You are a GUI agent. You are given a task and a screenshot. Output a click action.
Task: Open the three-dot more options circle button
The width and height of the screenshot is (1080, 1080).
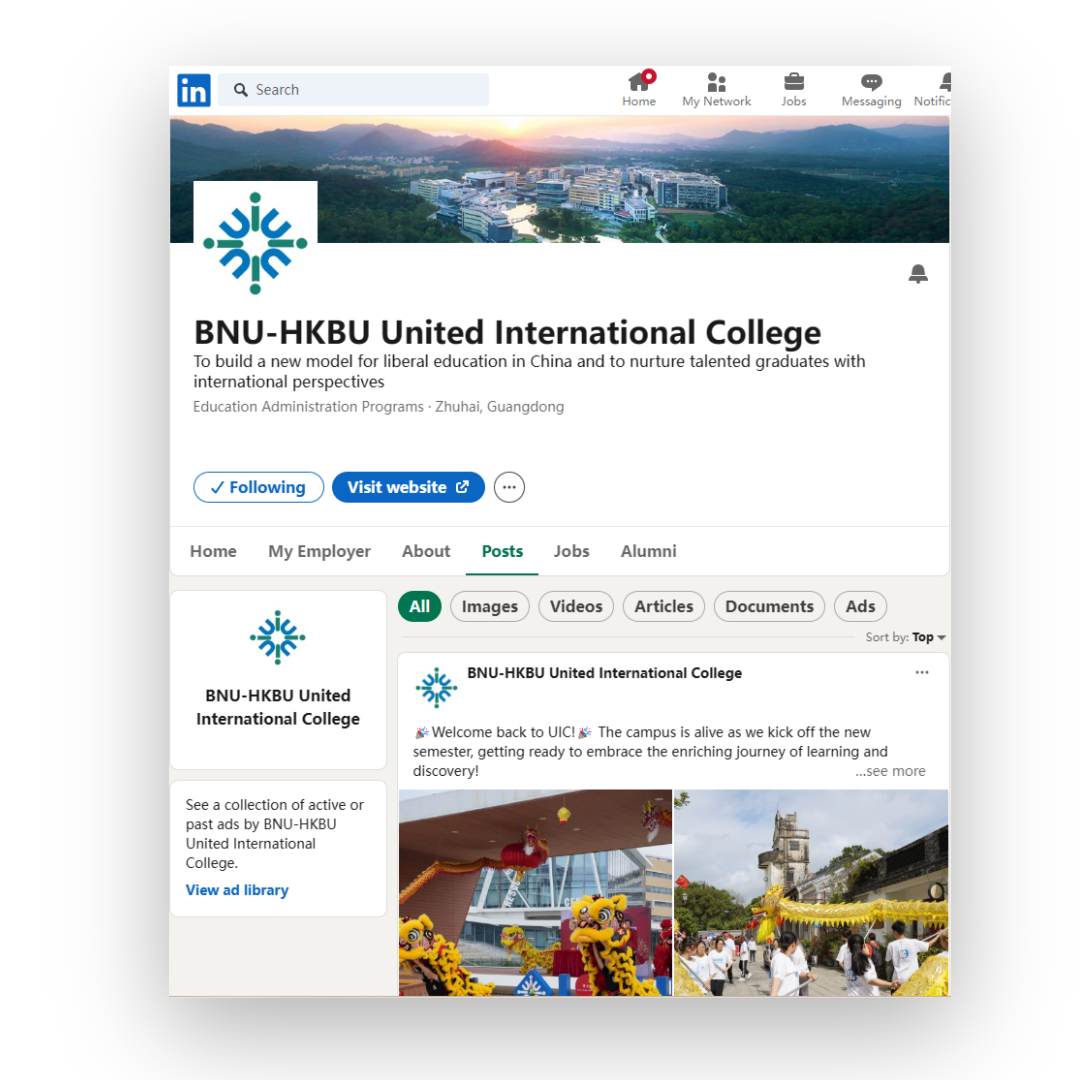point(509,487)
